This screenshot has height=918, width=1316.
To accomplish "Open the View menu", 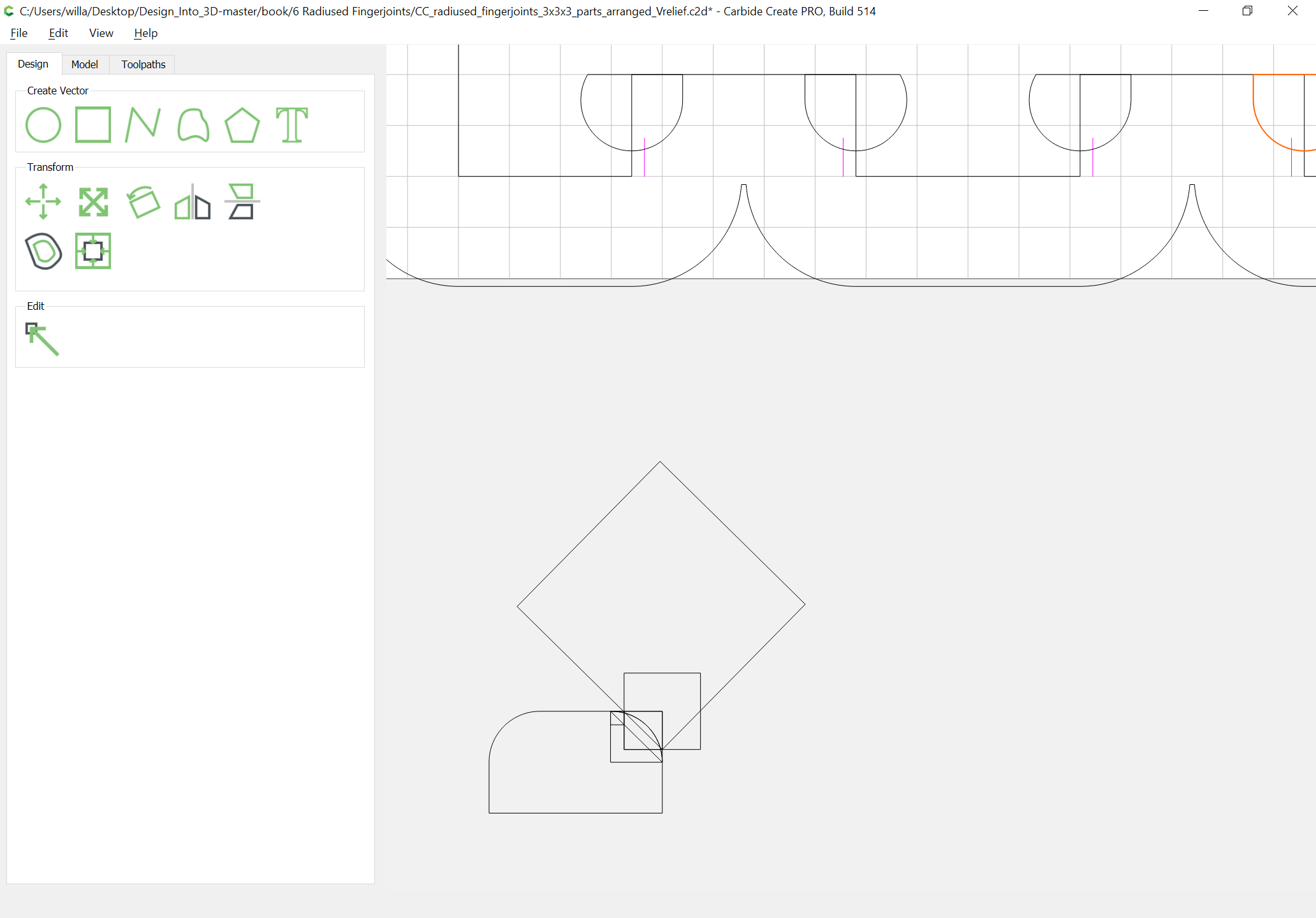I will pyautogui.click(x=101, y=33).
